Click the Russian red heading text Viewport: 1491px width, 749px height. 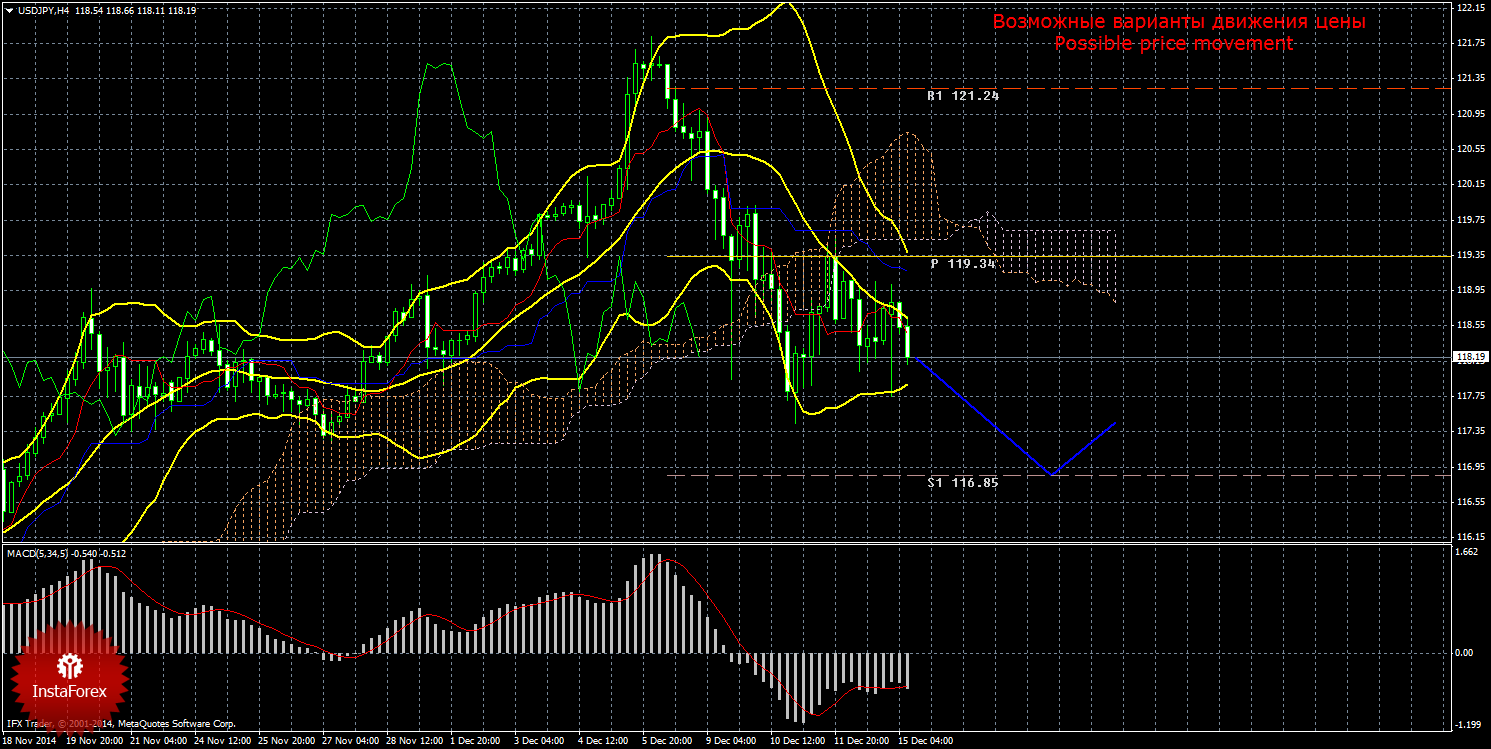[x=1179, y=21]
